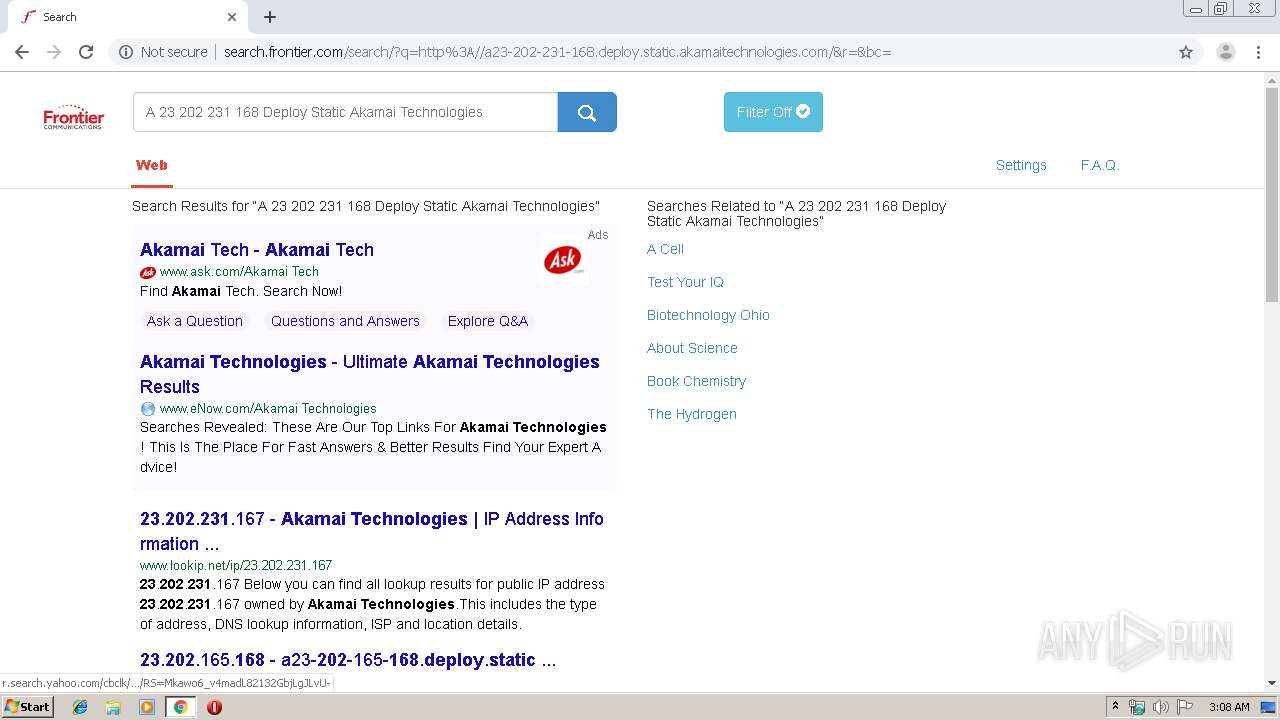This screenshot has height=720, width=1280.
Task: Close the Search browser tab
Action: pos(232,17)
